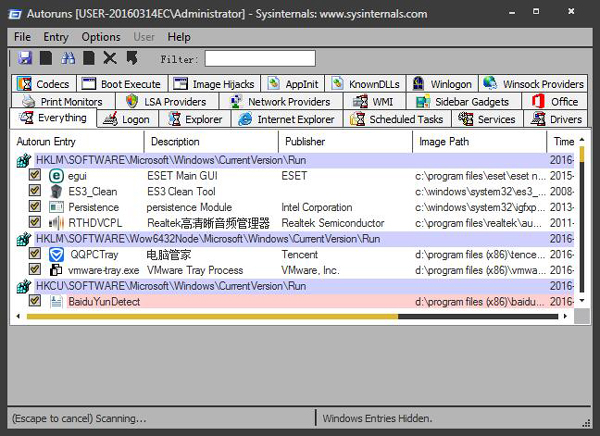The width and height of the screenshot is (600, 436).
Task: Toggle the egui autorun checkbox
Action: click(x=35, y=175)
